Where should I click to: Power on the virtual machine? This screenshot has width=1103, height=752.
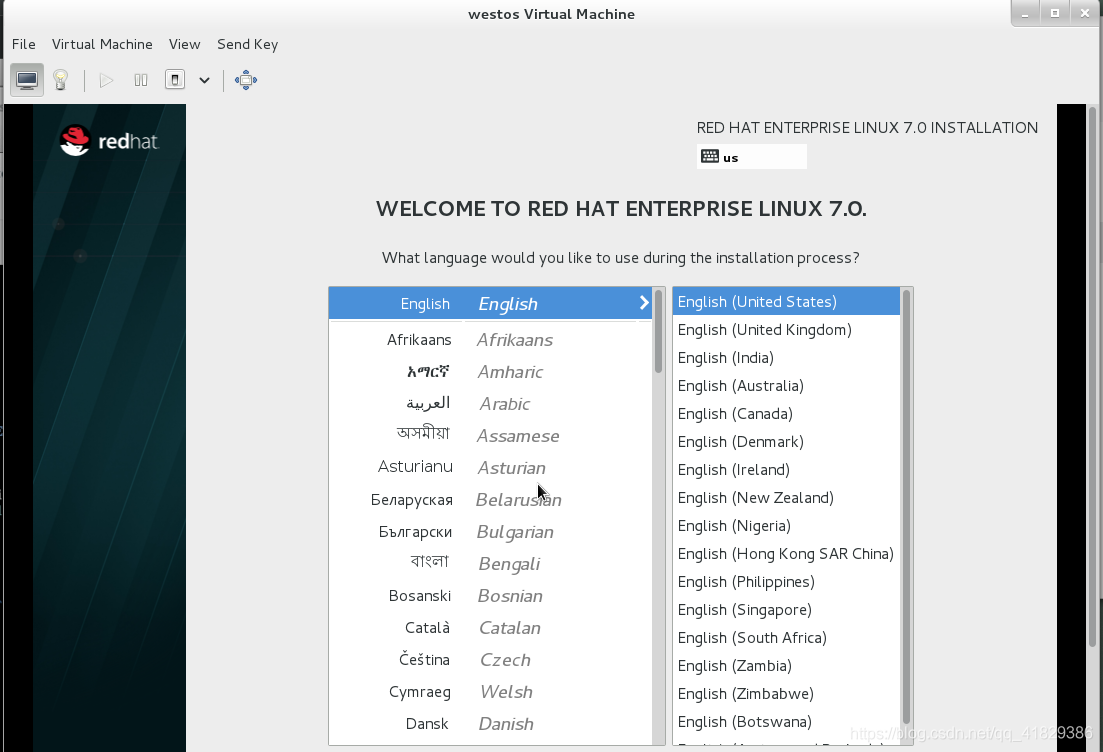click(x=106, y=80)
